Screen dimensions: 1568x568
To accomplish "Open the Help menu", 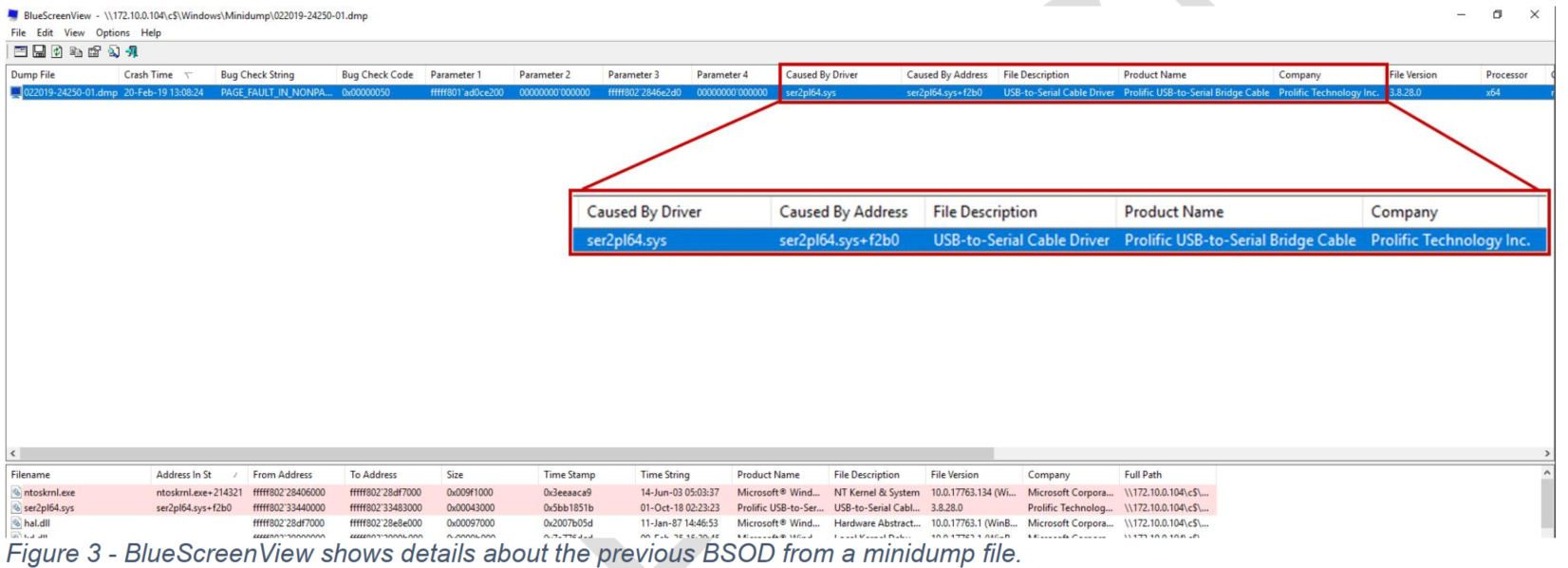I will 151,32.
